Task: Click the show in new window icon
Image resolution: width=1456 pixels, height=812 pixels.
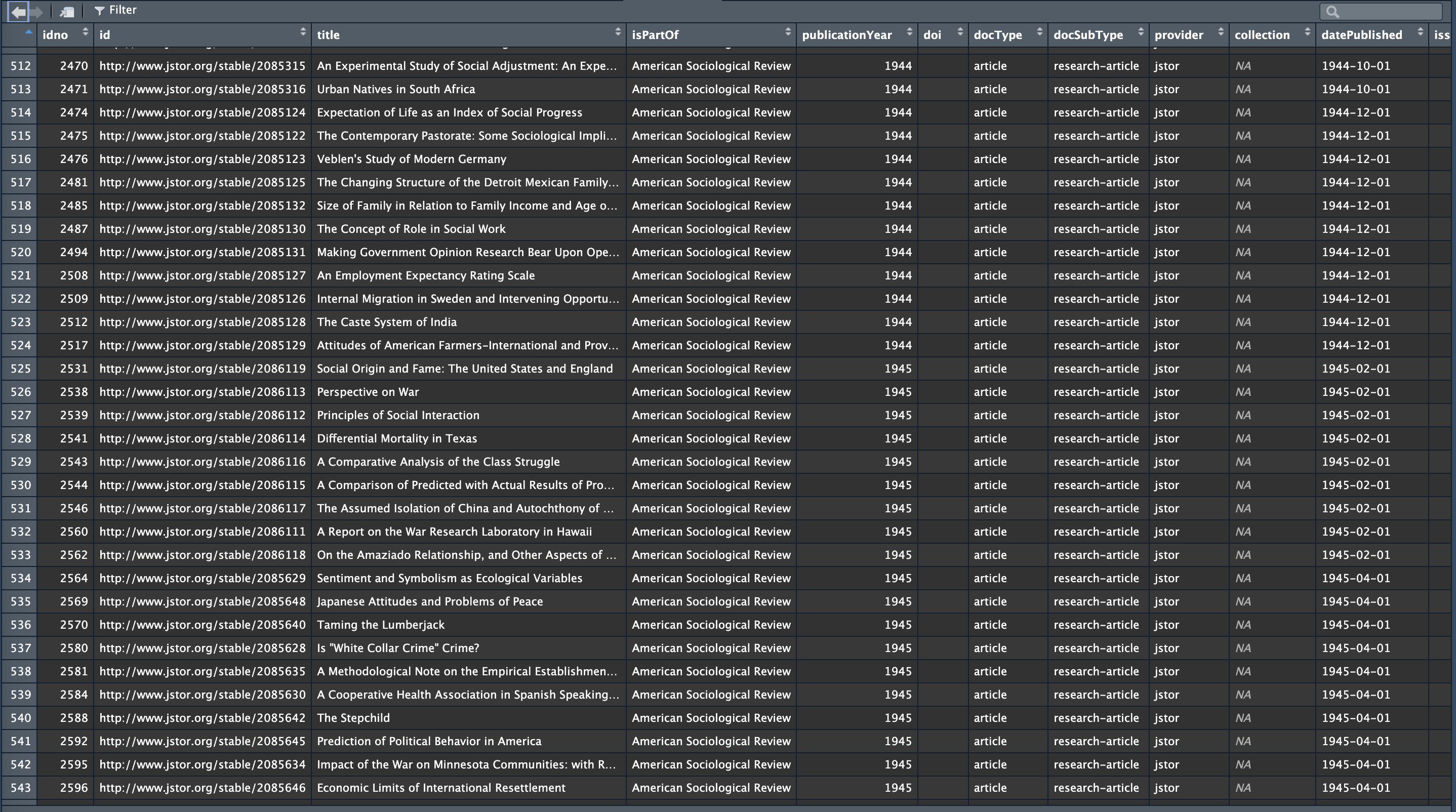Action: pyautogui.click(x=67, y=11)
